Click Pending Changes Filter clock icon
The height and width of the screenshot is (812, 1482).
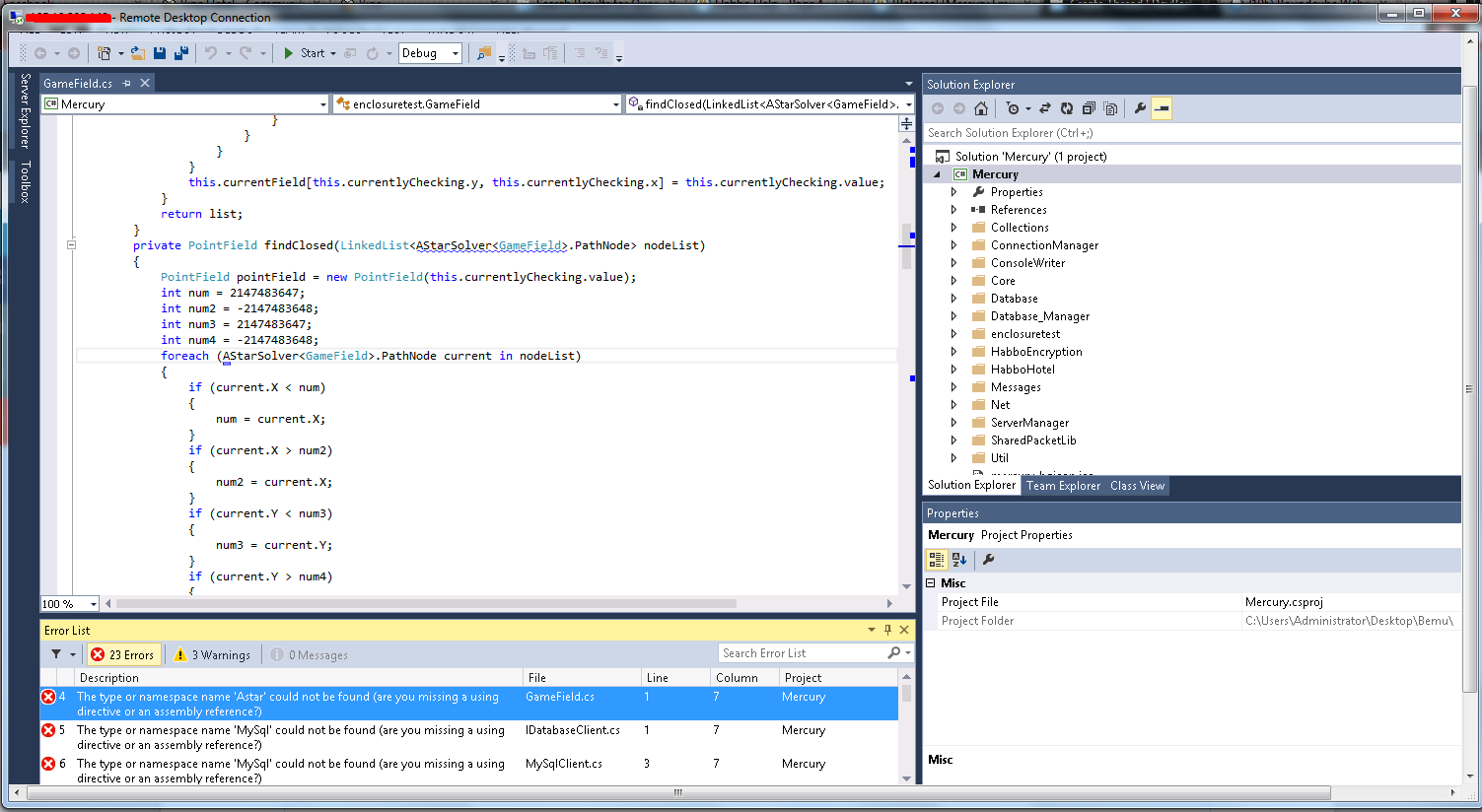pos(1013,108)
